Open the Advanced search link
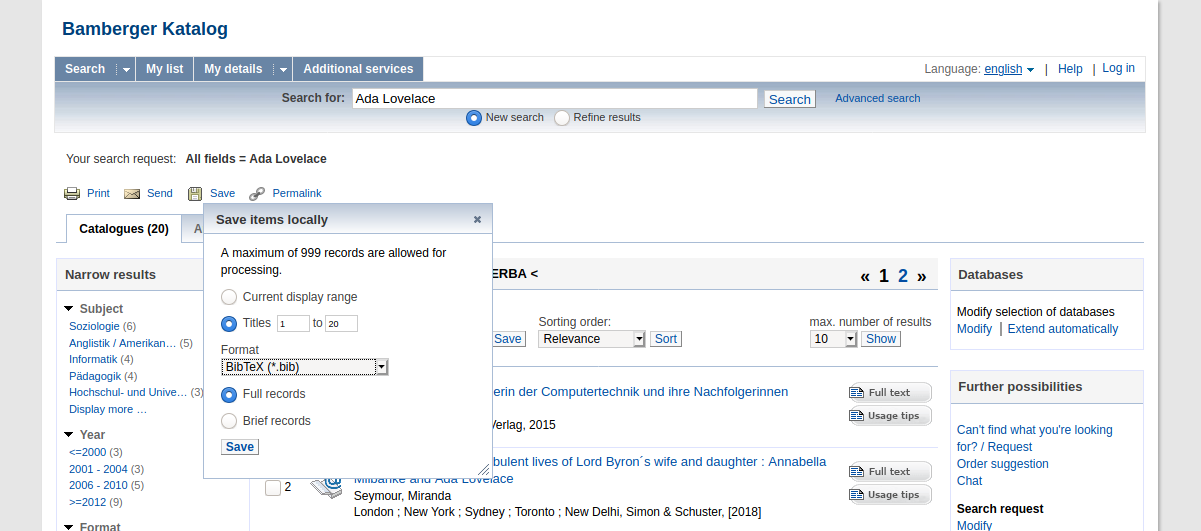Screen dimensions: 1201x531 (x=877, y=98)
